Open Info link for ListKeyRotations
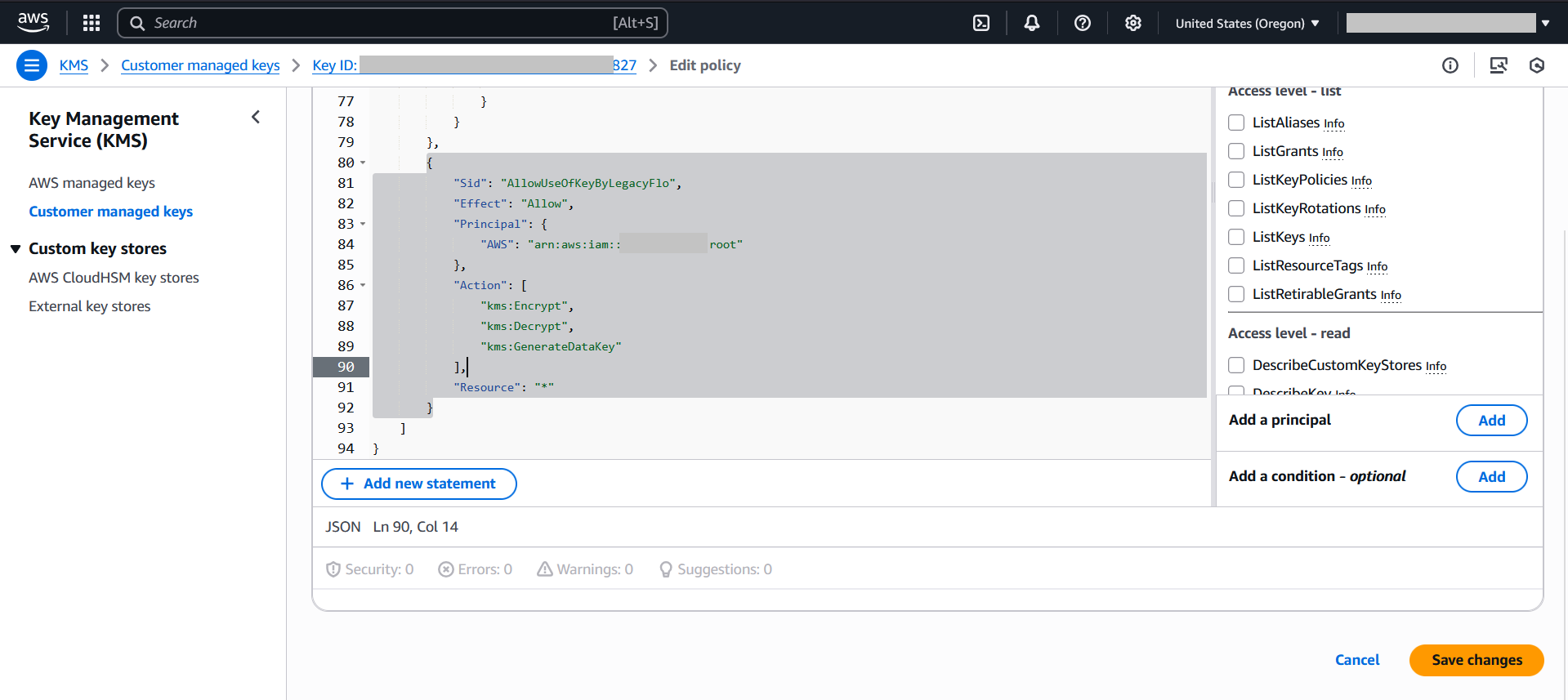1568x700 pixels. (1375, 210)
